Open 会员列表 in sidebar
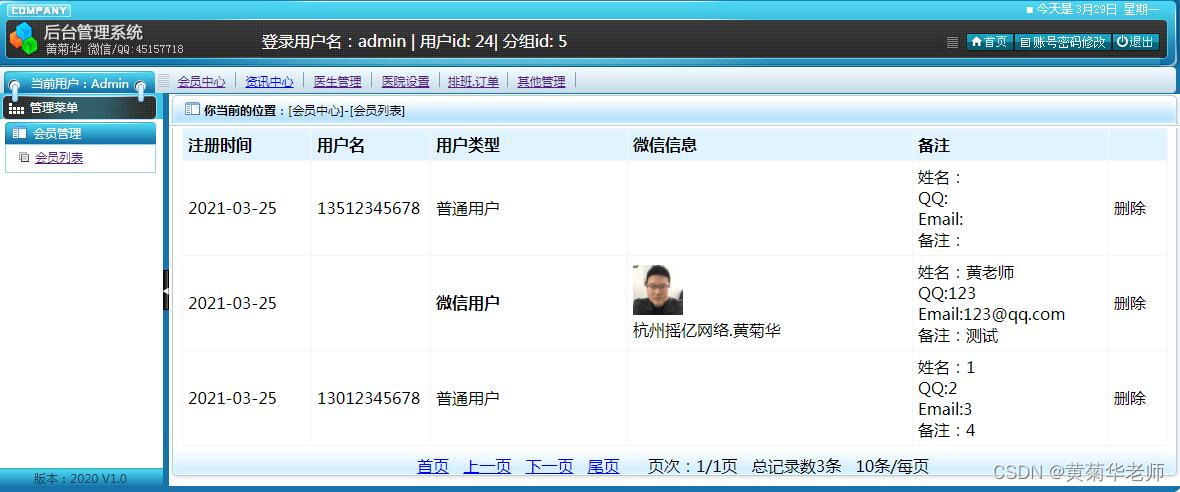 tap(59, 158)
